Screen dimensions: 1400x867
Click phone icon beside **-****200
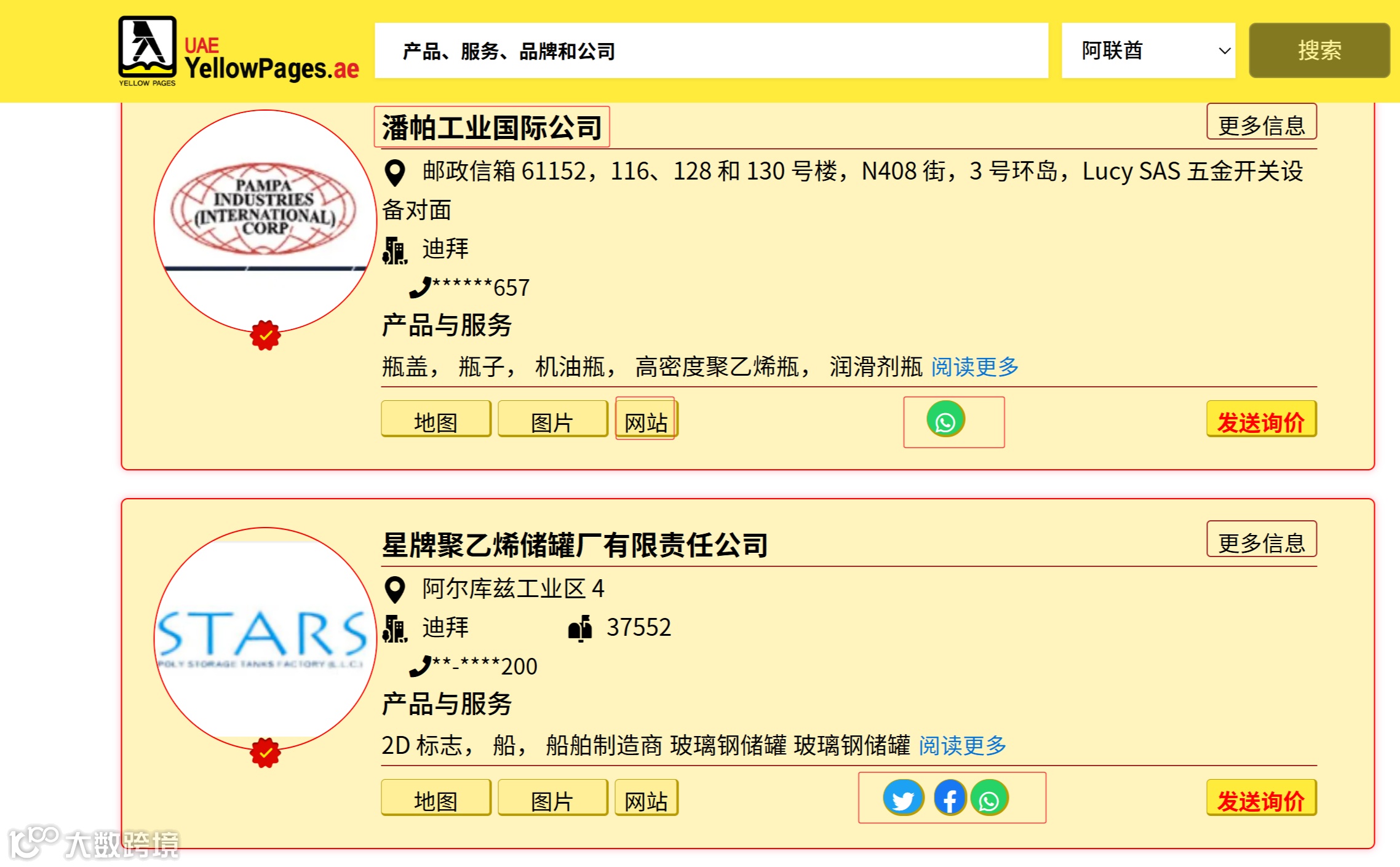click(420, 667)
